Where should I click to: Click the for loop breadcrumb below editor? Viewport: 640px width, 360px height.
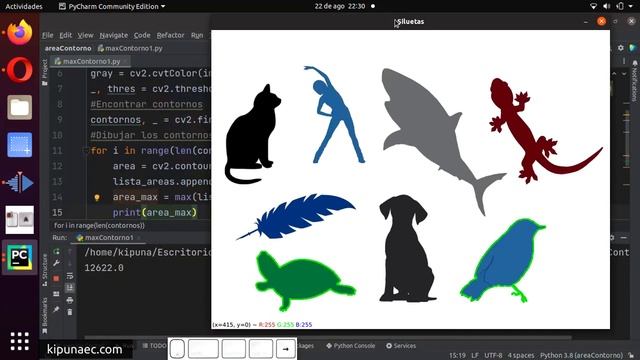[x=99, y=225]
